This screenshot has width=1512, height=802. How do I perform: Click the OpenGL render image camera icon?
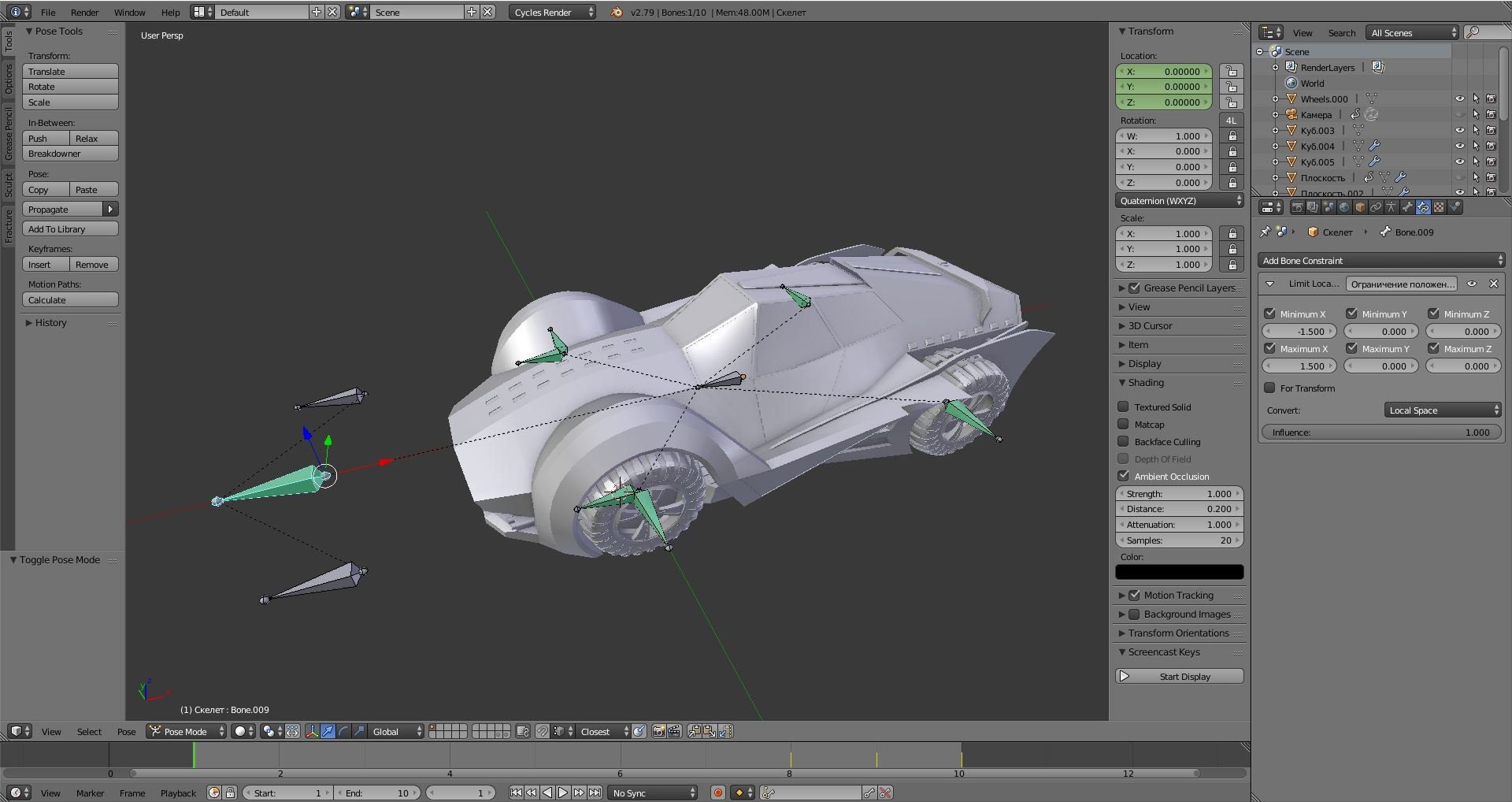[x=658, y=731]
